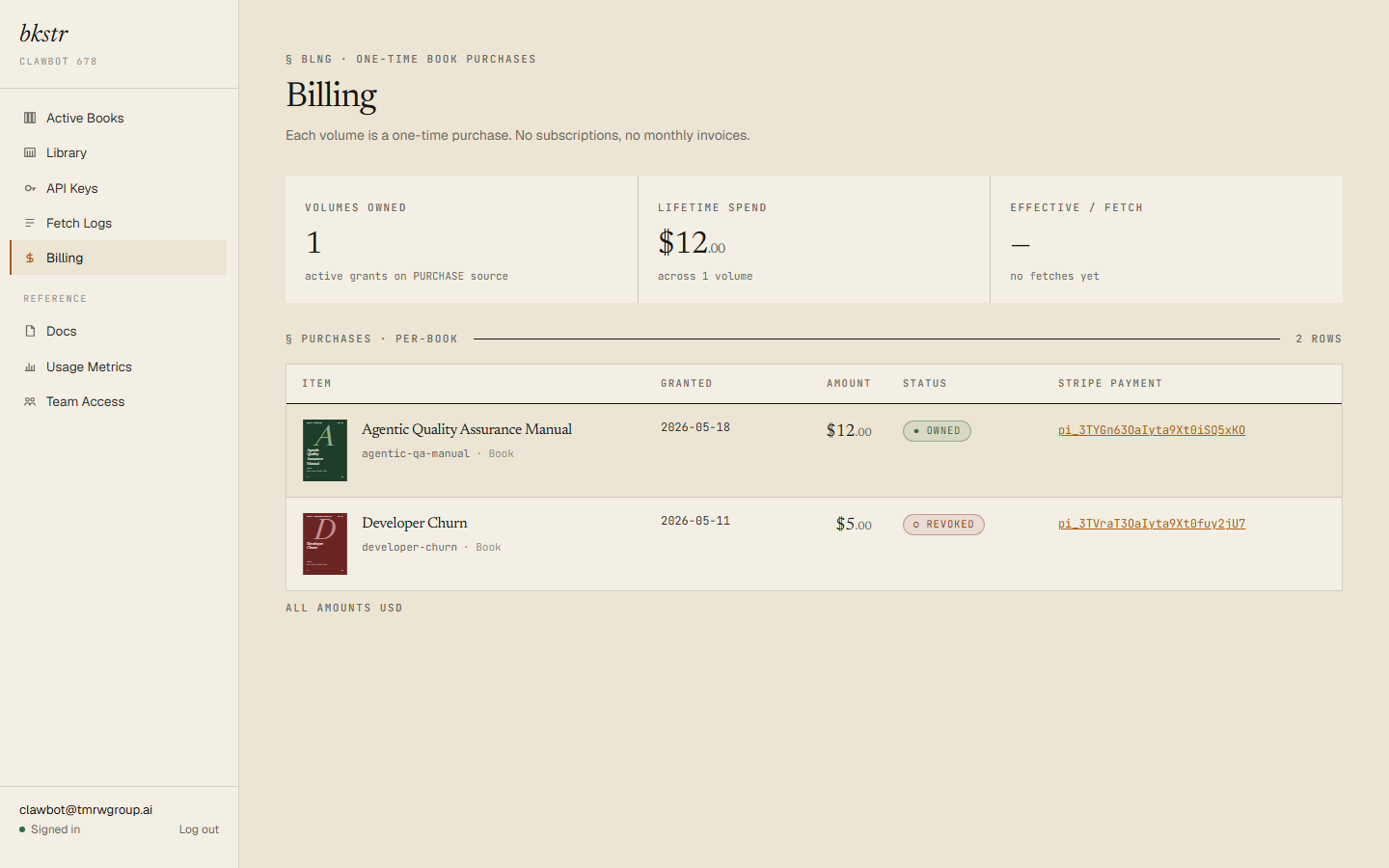Viewport: 1389px width, 868px height.
Task: Open the API Keys section
Action: [x=118, y=188]
